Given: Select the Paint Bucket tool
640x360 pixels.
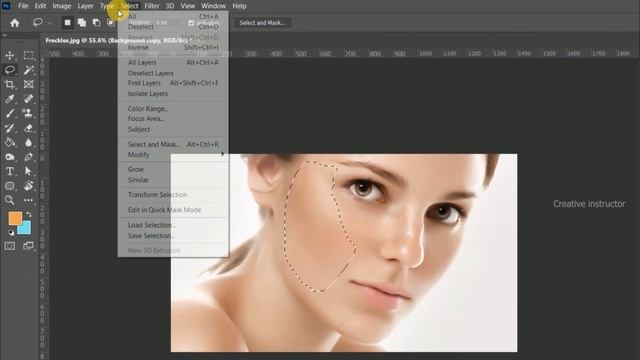Looking at the screenshot, I should 10,142.
